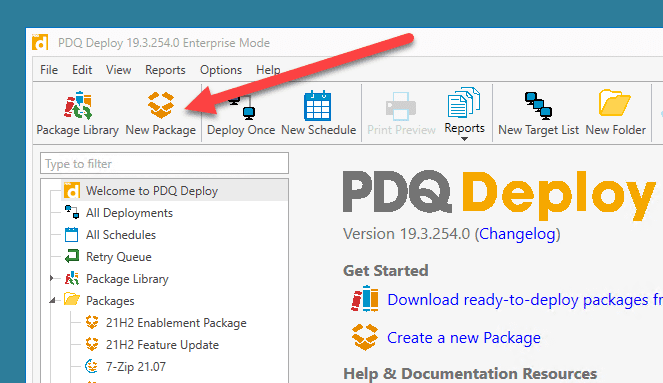The image size is (663, 383).
Task: Open the Edit menu
Action: click(x=82, y=70)
